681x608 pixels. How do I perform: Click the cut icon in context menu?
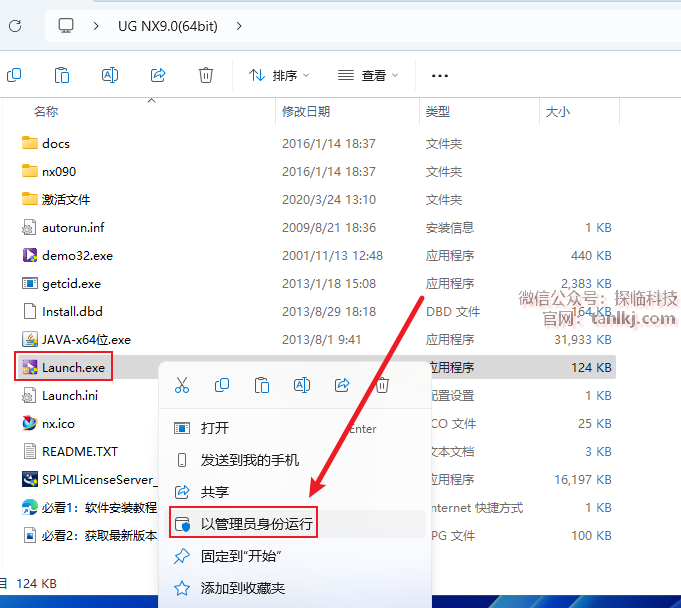pyautogui.click(x=182, y=385)
